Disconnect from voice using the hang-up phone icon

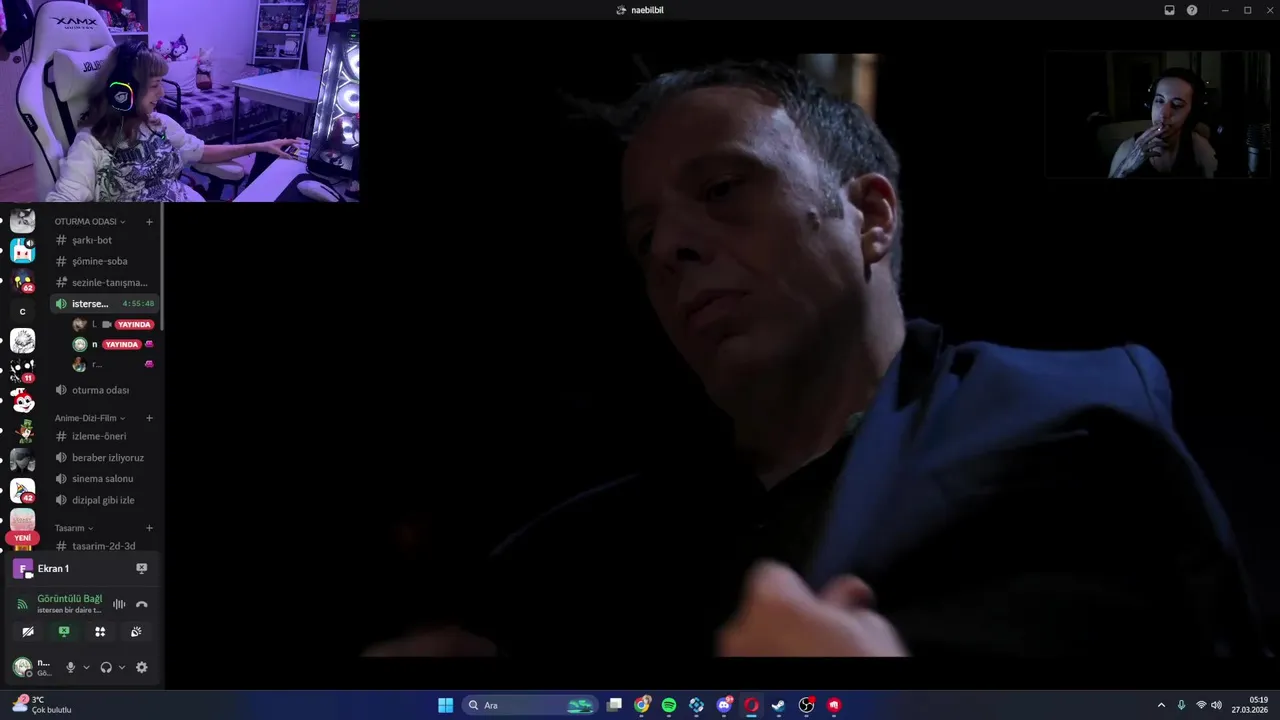142,604
